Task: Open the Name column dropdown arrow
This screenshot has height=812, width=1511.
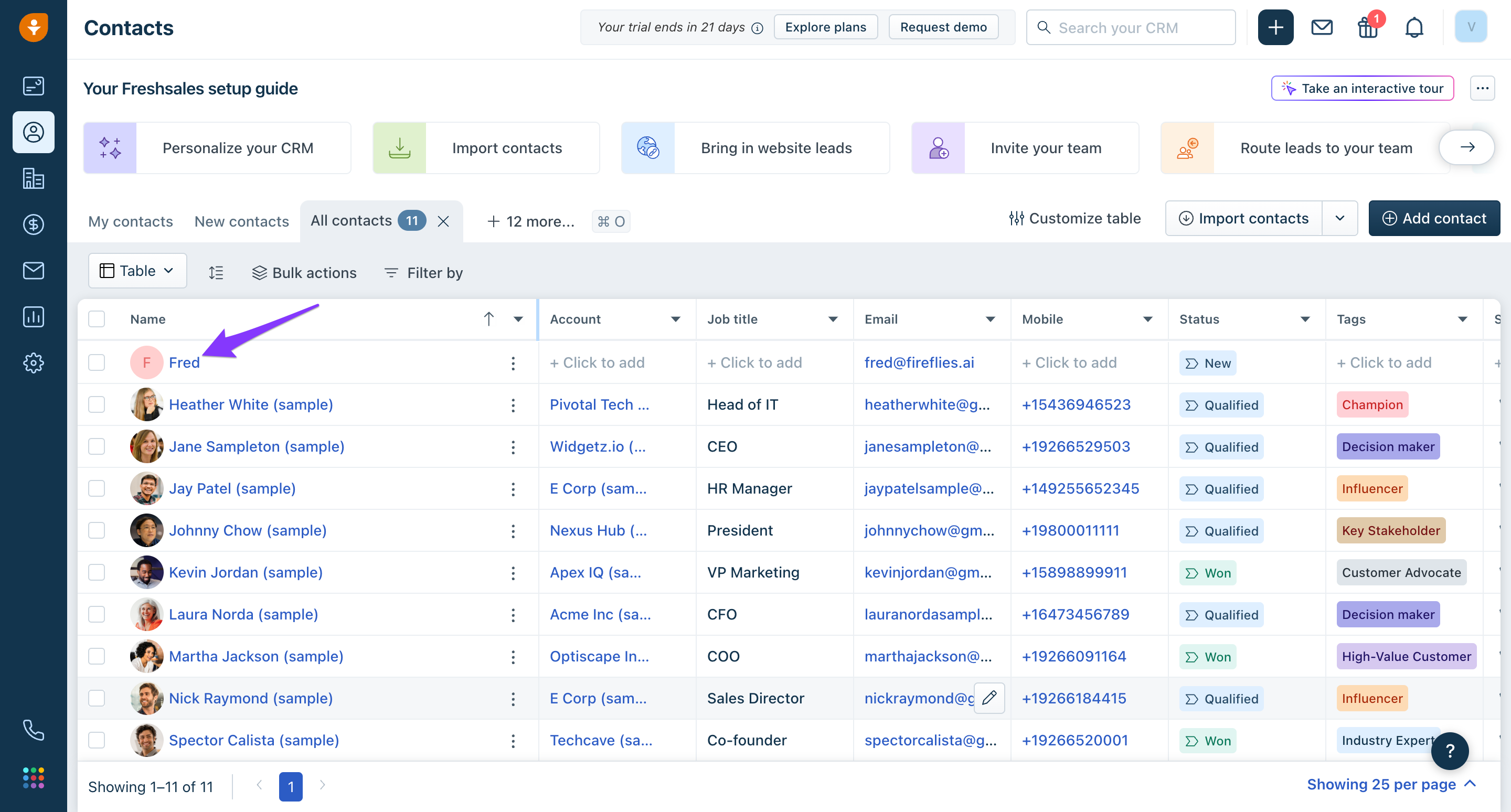Action: [x=518, y=319]
